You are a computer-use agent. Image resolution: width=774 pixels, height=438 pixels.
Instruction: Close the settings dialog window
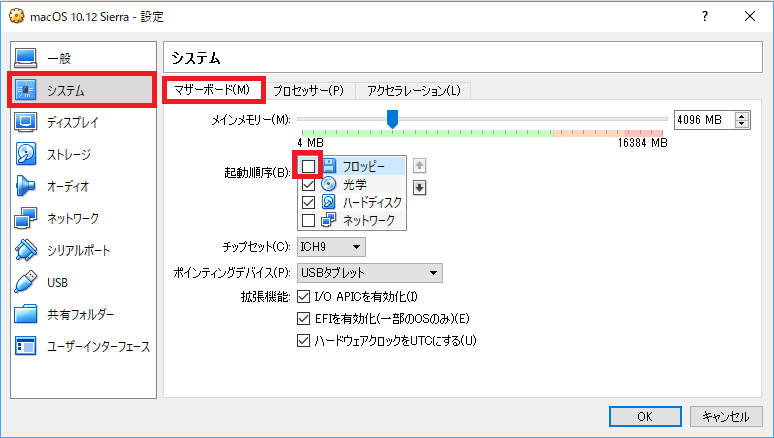tap(750, 16)
